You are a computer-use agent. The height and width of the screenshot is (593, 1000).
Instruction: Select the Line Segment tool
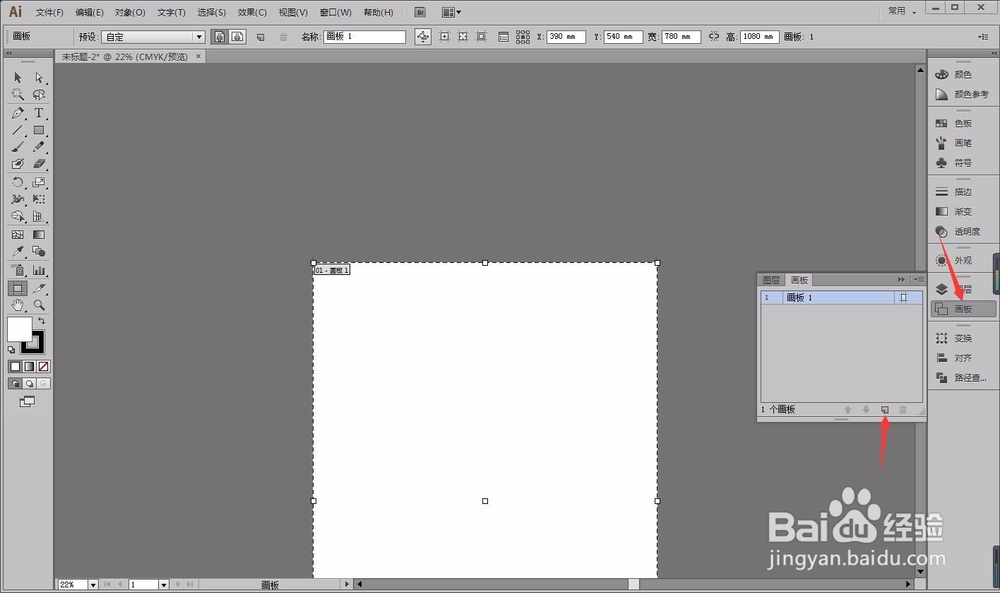[x=18, y=130]
